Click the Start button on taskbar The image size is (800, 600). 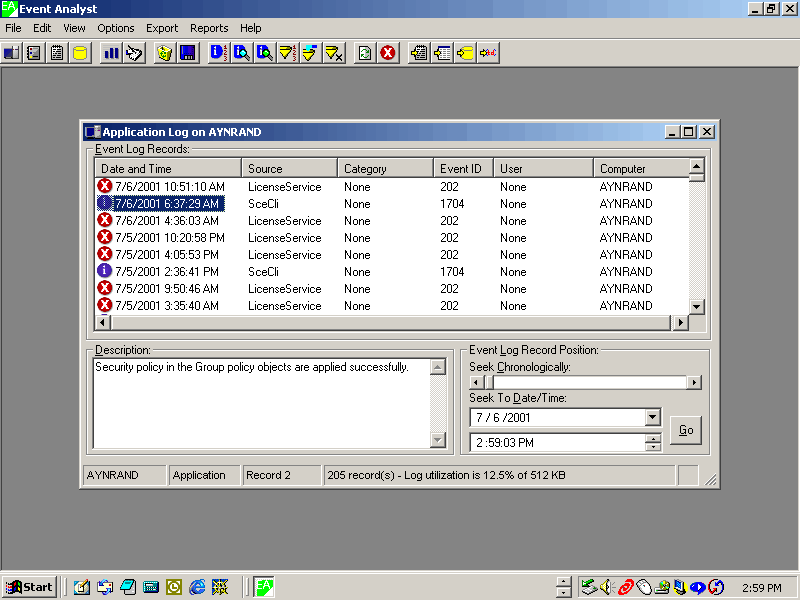point(29,587)
